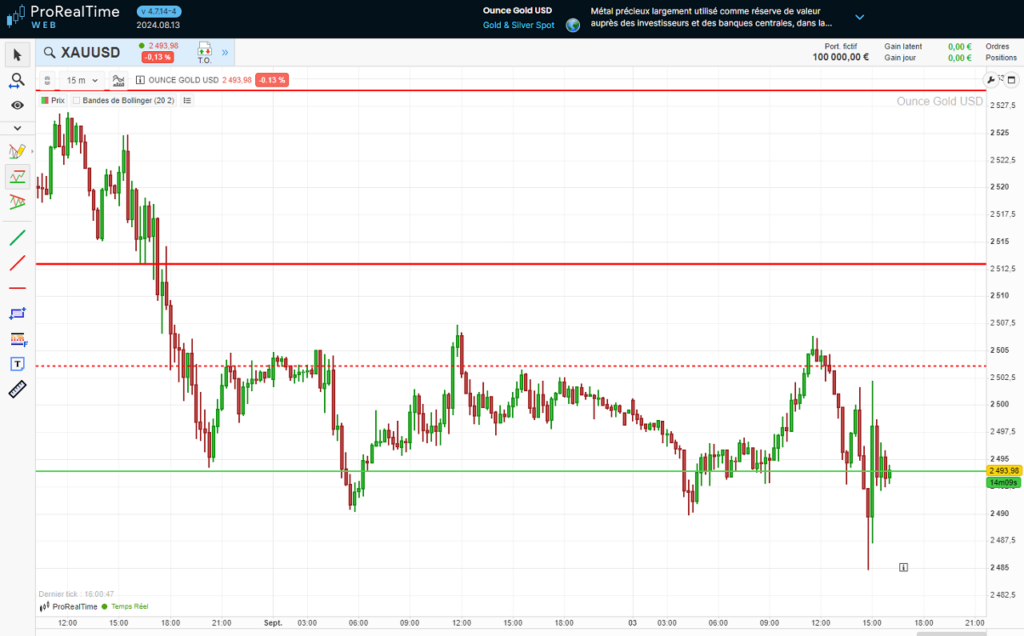Select the rectangle zone tool

[16, 313]
